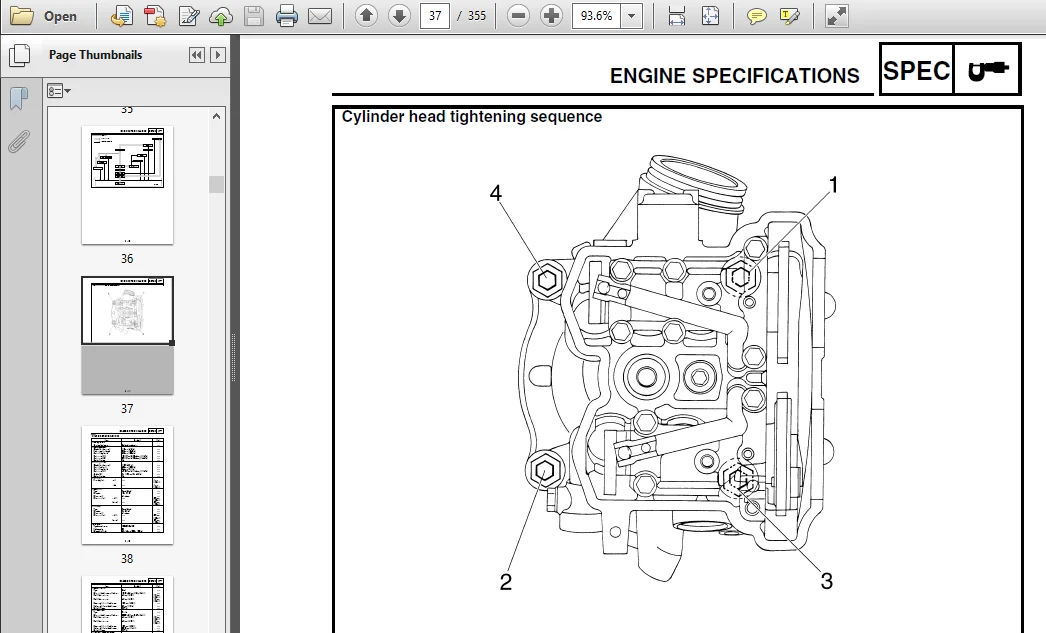Click the number 2 bolt label in diagram
This screenshot has height=633, width=1046.
coord(506,582)
